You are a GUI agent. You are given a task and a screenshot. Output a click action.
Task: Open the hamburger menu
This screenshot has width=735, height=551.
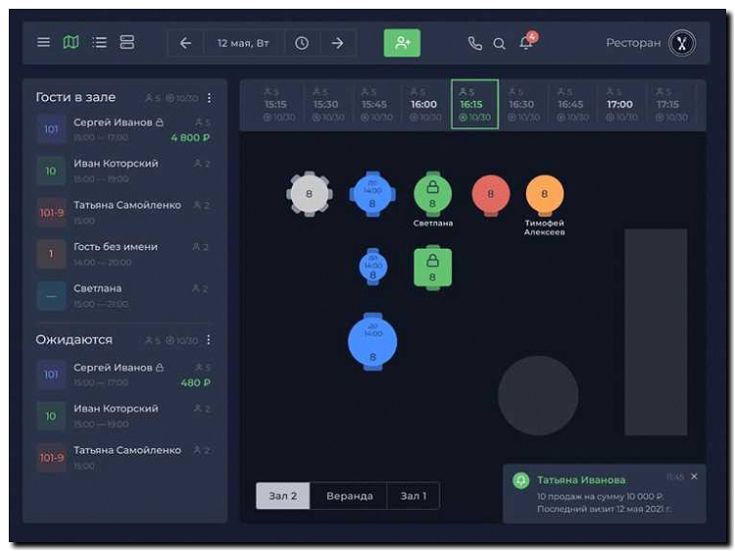[x=43, y=43]
